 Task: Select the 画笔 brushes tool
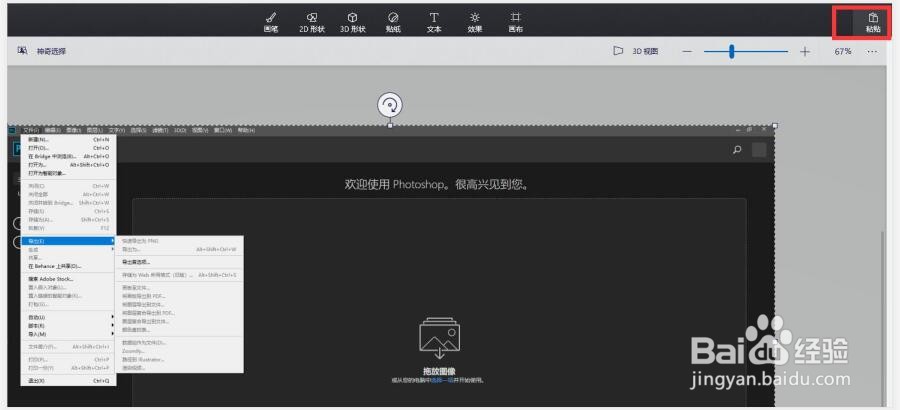click(271, 22)
